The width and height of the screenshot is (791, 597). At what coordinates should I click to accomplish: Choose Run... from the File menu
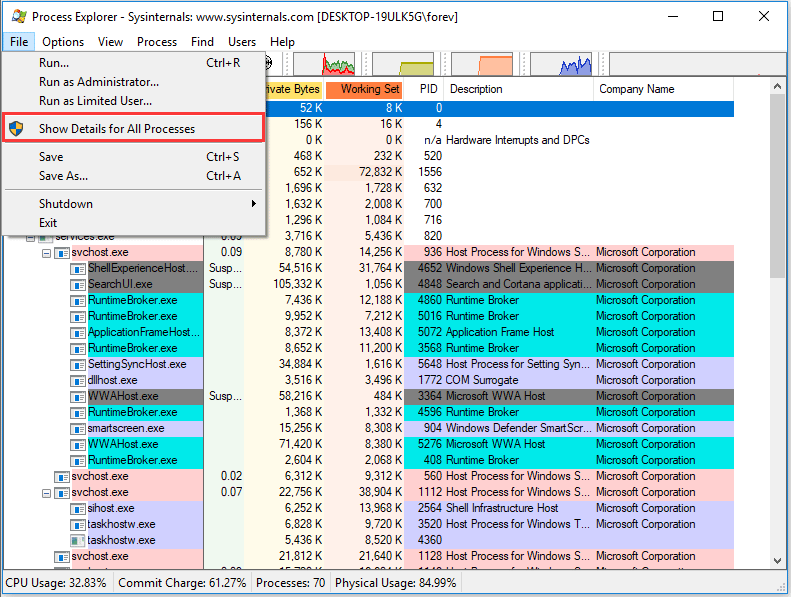(x=134, y=63)
